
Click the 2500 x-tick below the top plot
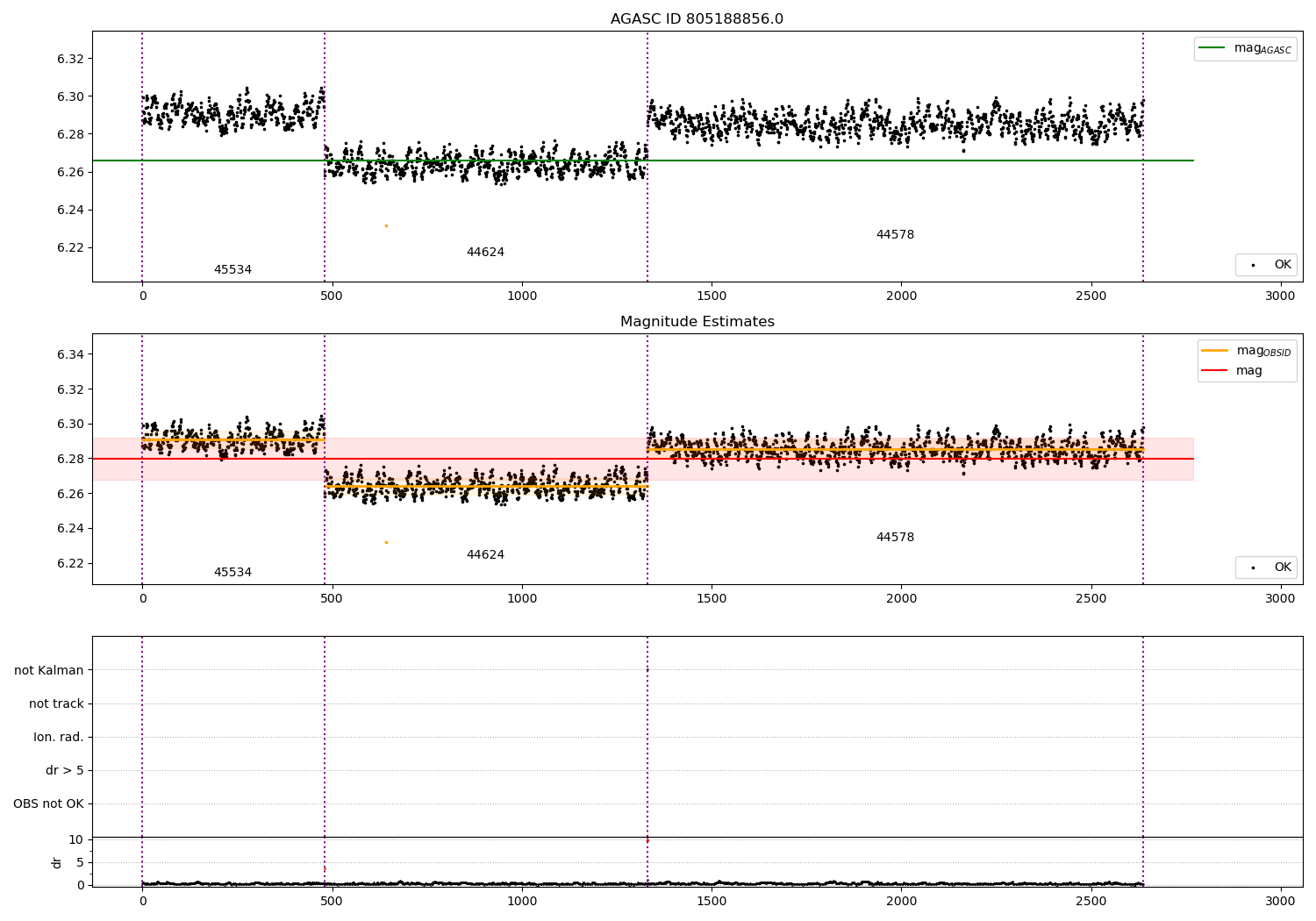point(1091,296)
